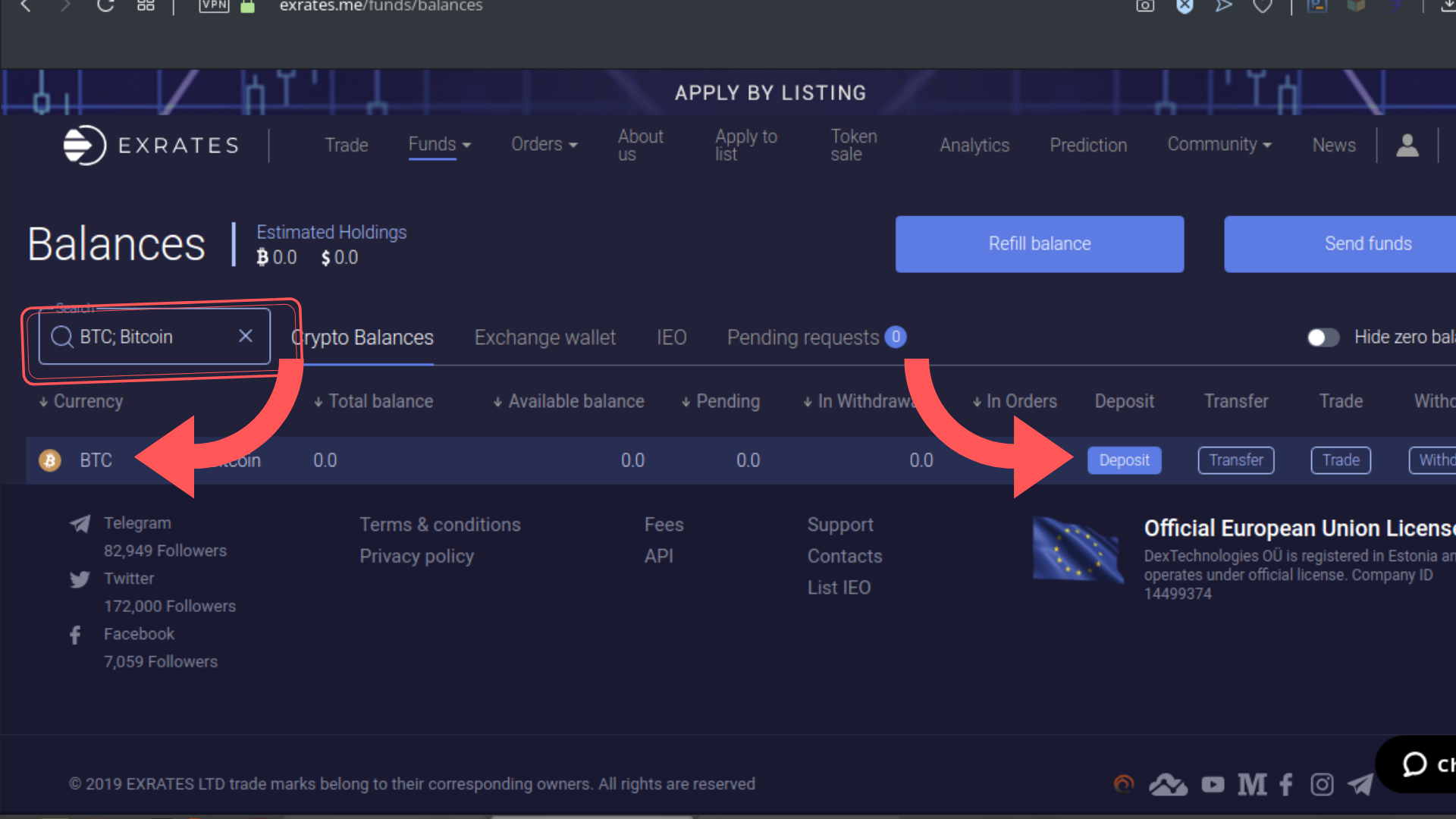The image size is (1456, 819).
Task: Open the user account profile icon
Action: click(1407, 145)
